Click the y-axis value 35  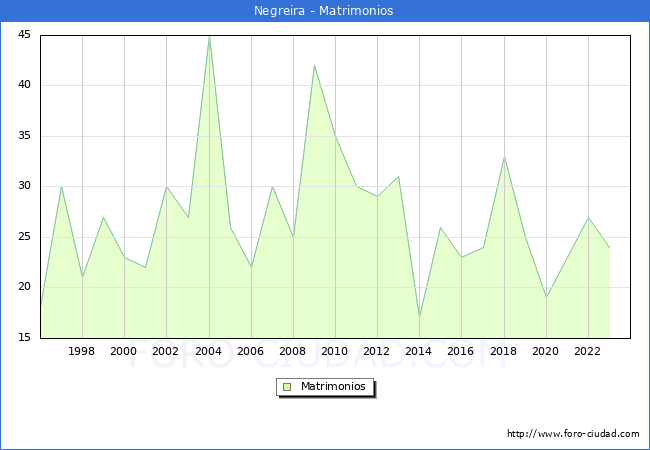24,135
